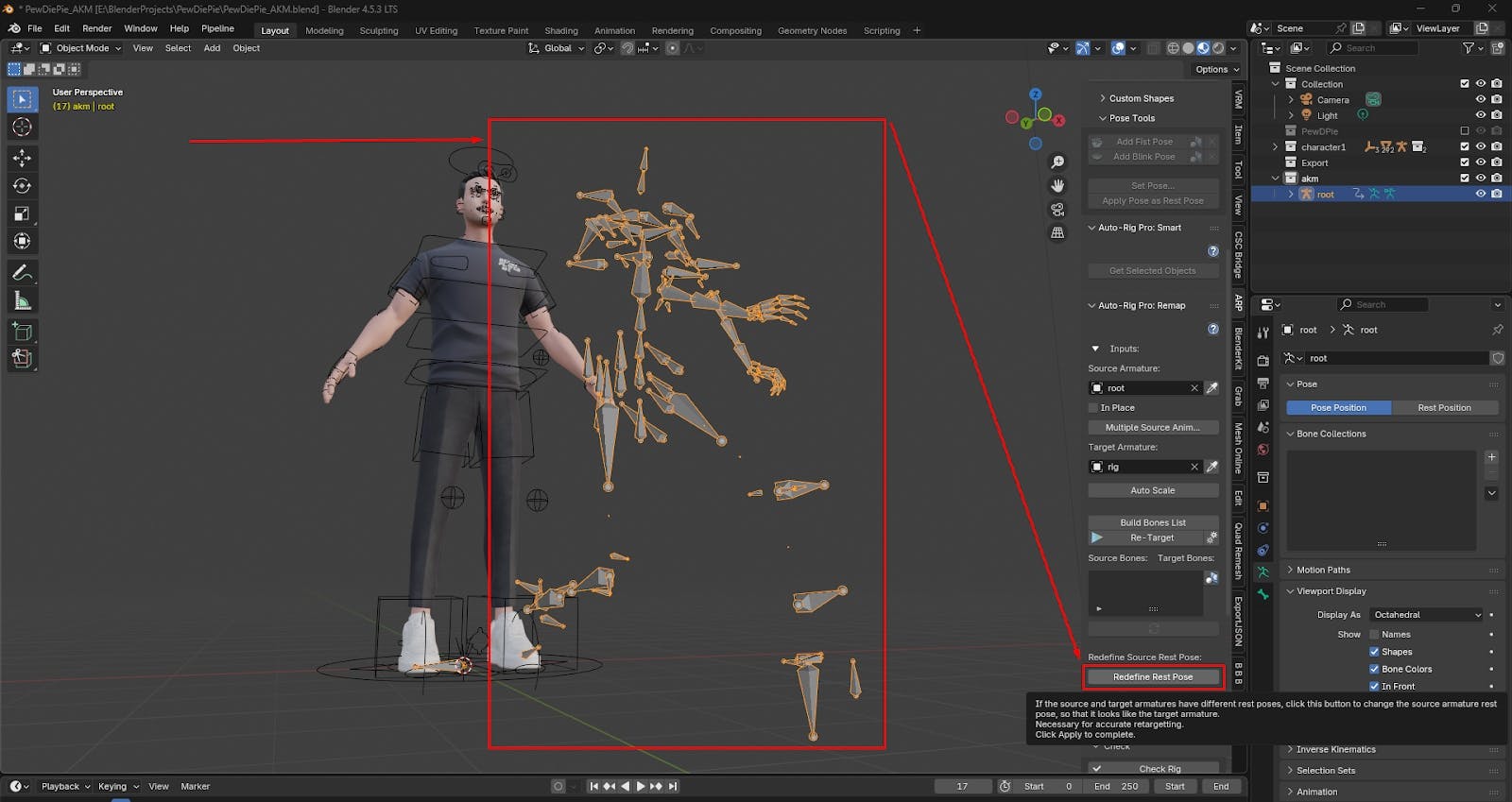Select the Add Cube tool
This screenshot has width=1512, height=802.
point(23,332)
